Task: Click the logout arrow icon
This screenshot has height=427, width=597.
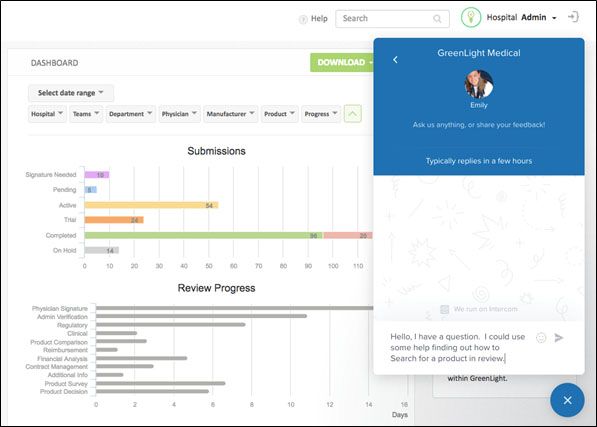Action: (573, 17)
